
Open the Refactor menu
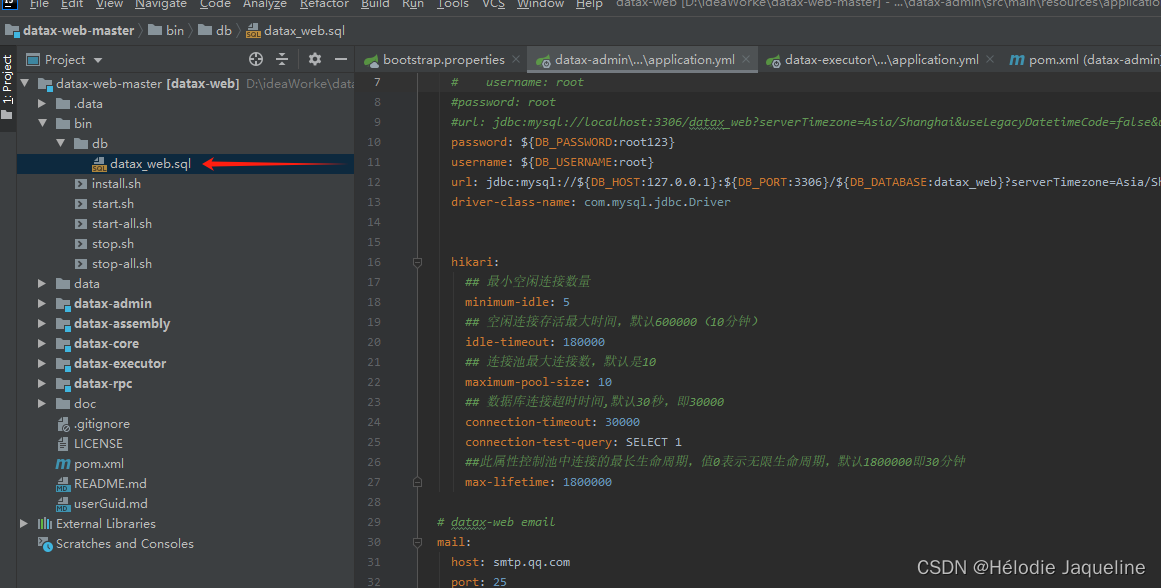pos(324,4)
